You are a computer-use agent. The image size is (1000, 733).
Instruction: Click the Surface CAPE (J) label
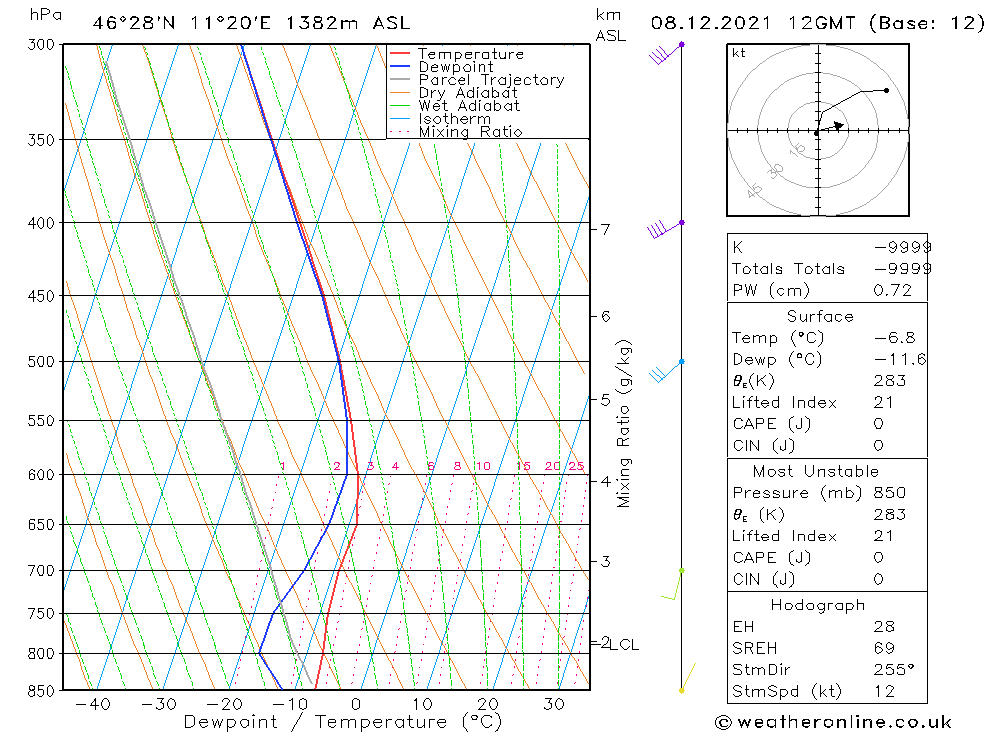click(772, 424)
